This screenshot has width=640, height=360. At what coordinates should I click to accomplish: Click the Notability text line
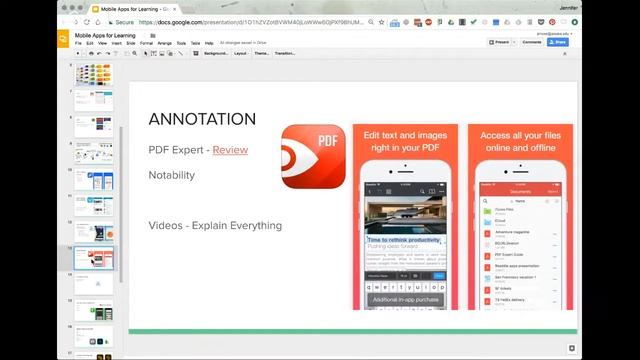click(x=171, y=175)
